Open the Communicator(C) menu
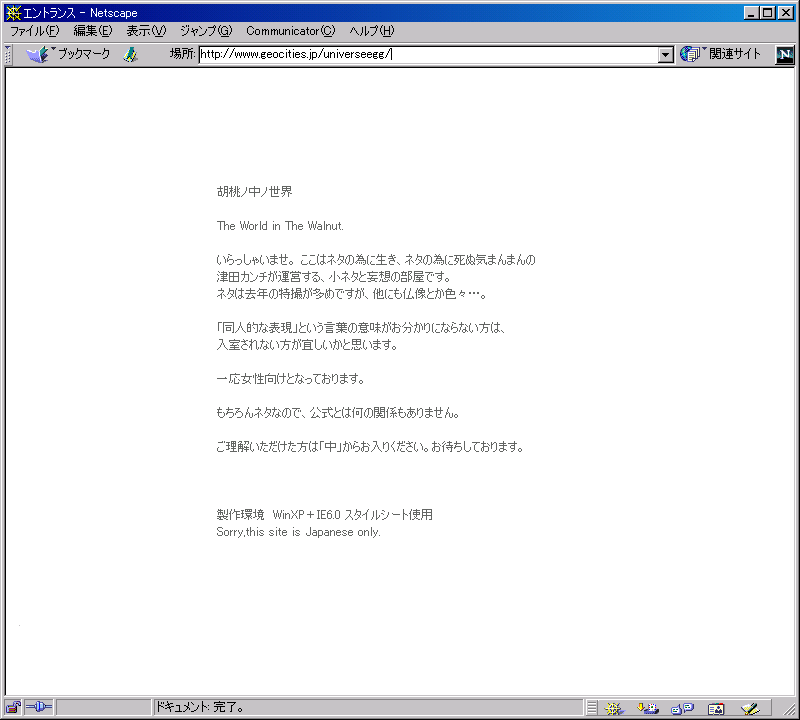Screen dimensions: 800x720 pos(291,31)
